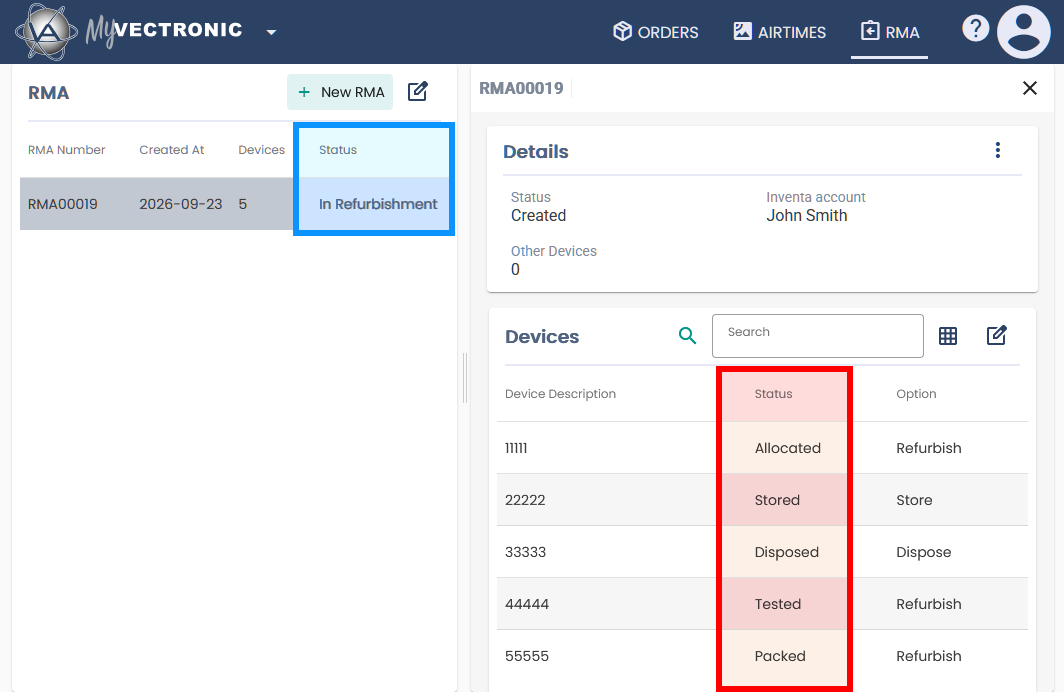This screenshot has width=1064, height=692.
Task: Expand the MyVectronic dropdown arrow
Action: coord(271,32)
